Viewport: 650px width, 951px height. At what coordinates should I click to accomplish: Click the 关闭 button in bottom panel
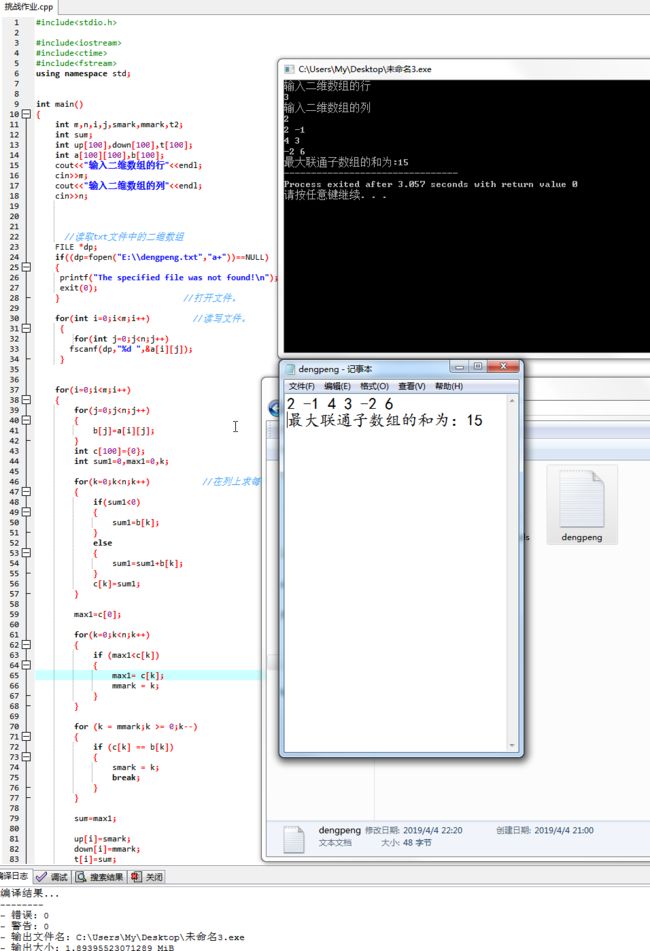click(x=147, y=877)
